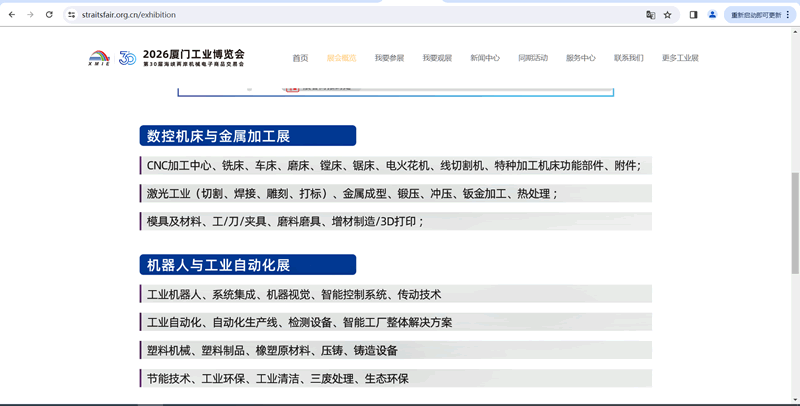Click the browser forward arrow
This screenshot has height=406, width=800.
pyautogui.click(x=29, y=15)
